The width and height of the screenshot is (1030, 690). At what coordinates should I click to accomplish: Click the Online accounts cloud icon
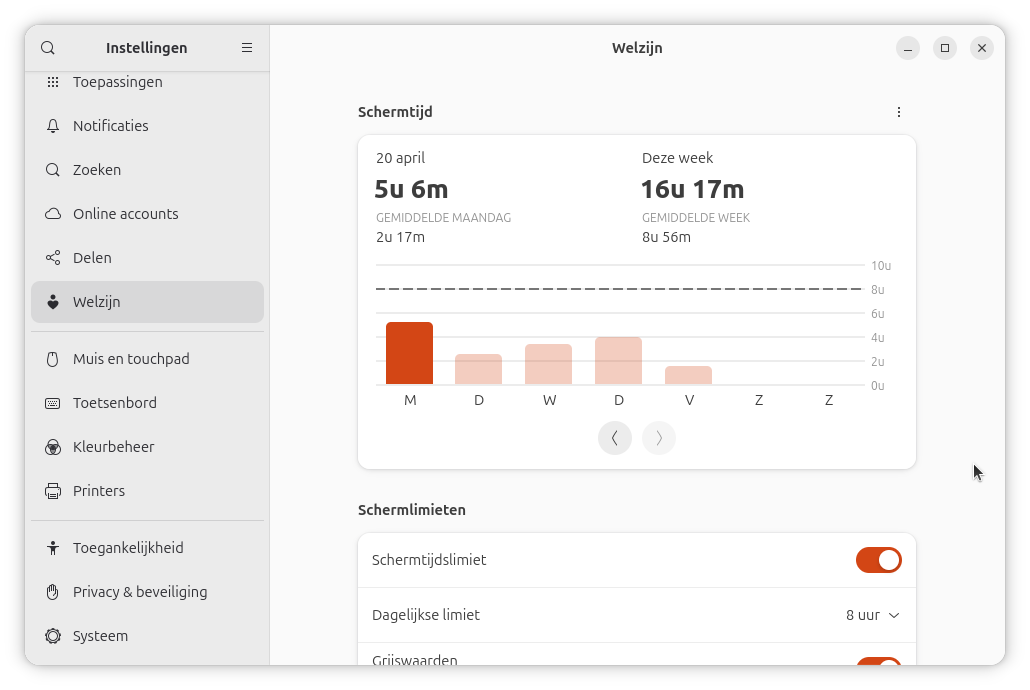coord(53,214)
